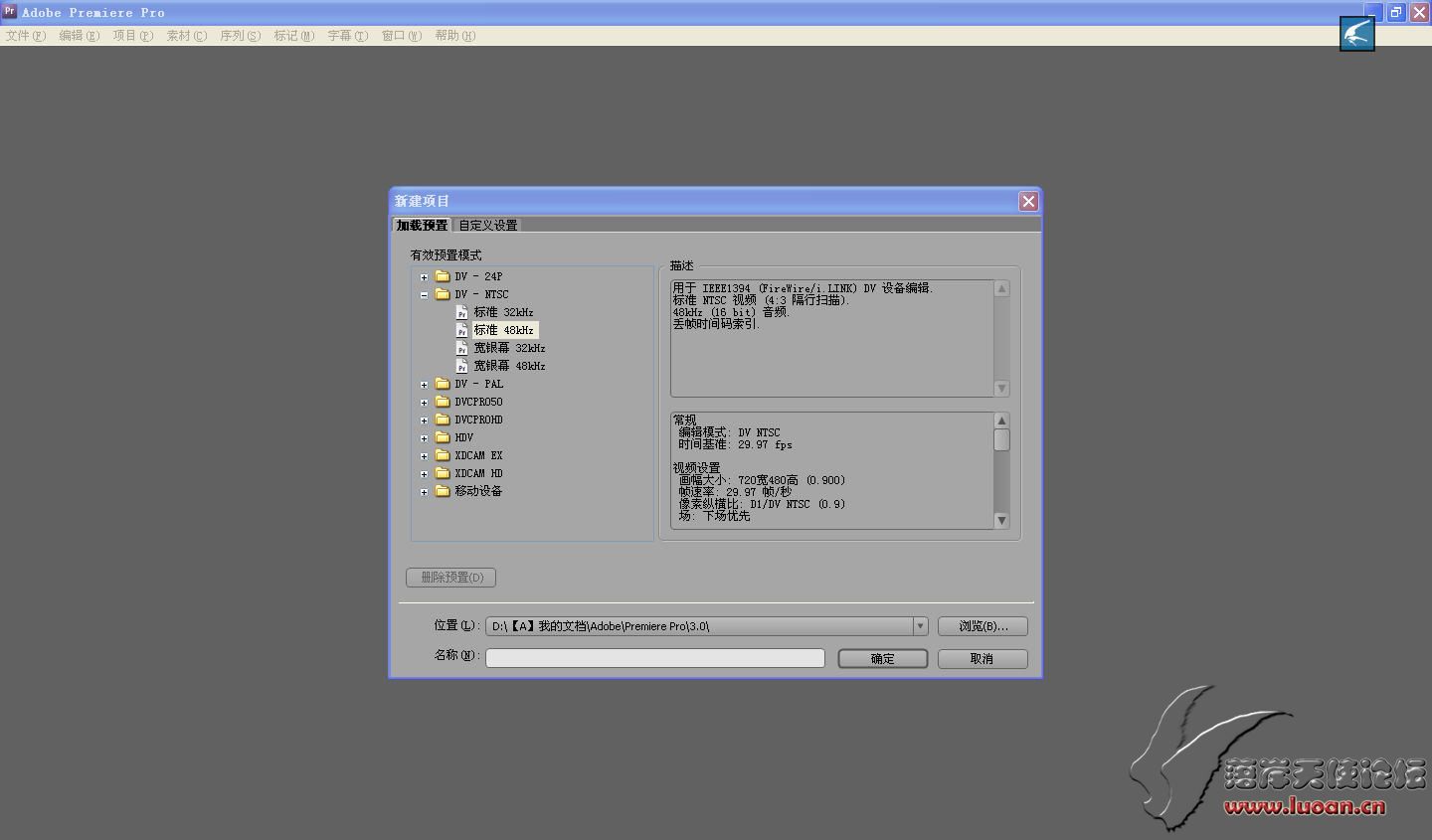Click the DV - NTSC folder icon
Viewport: 1432px width, 840px height.
pos(443,294)
